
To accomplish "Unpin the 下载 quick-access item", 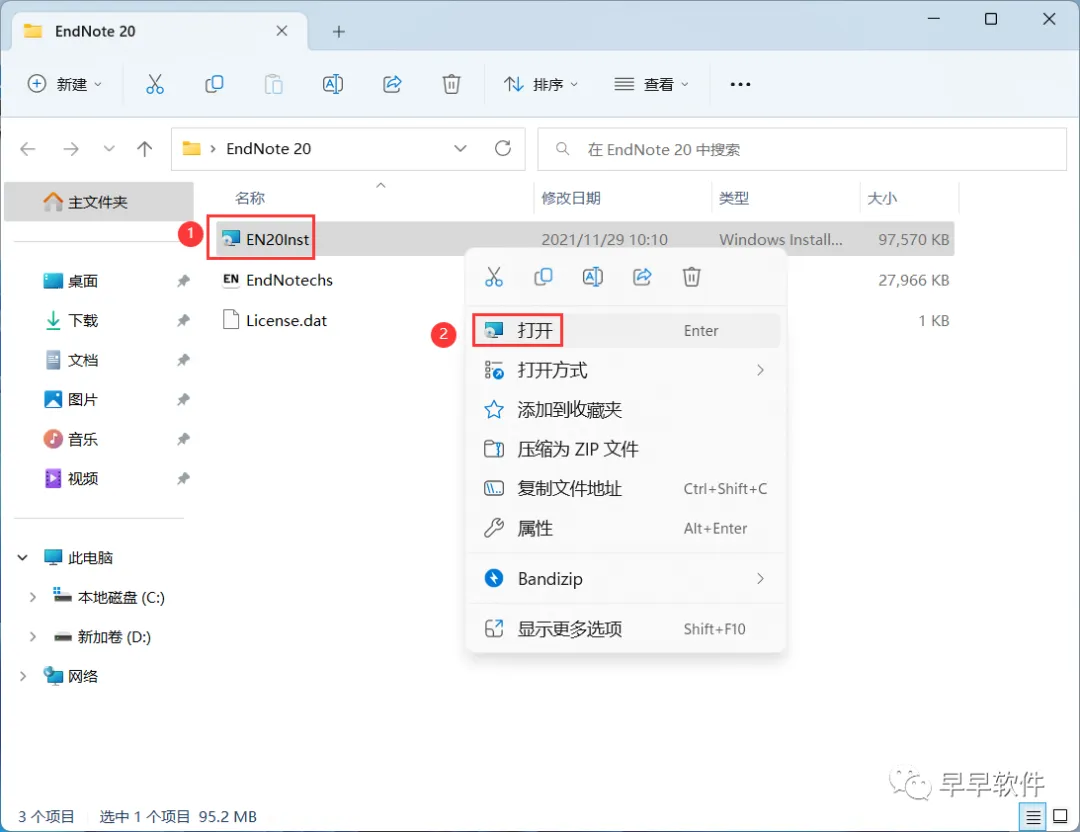I will pyautogui.click(x=183, y=320).
